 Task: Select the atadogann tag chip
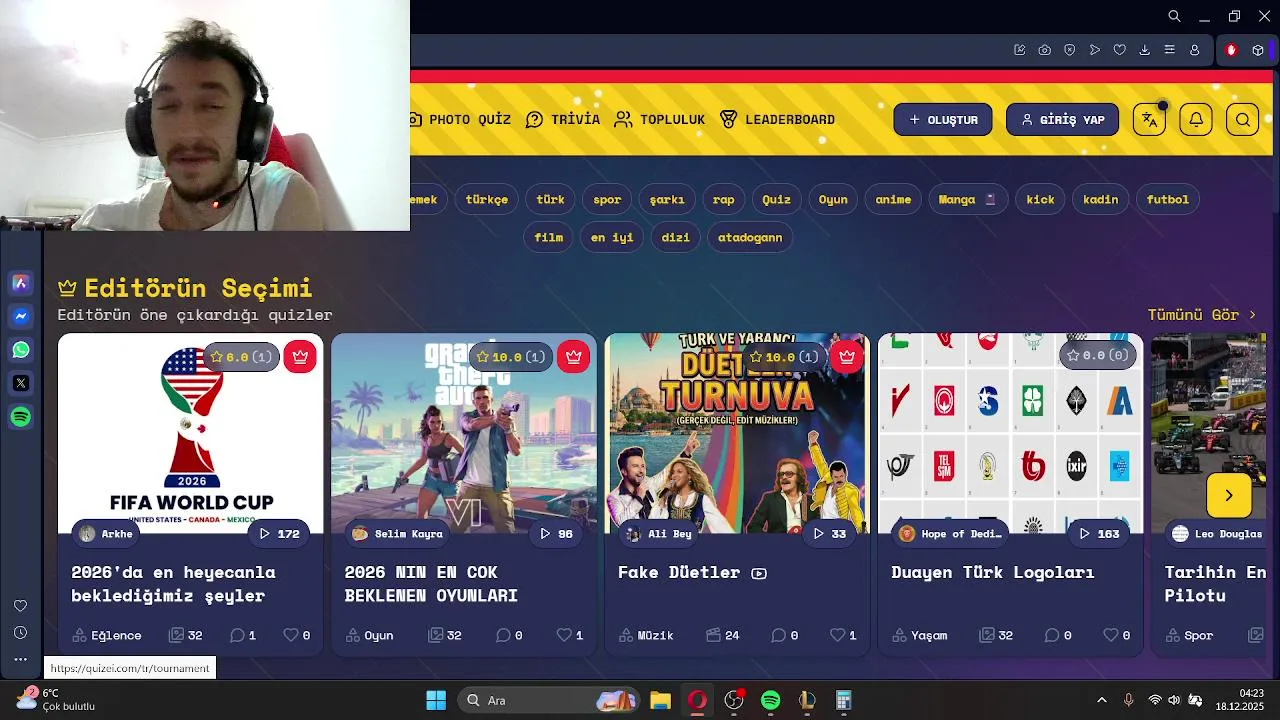[750, 238]
